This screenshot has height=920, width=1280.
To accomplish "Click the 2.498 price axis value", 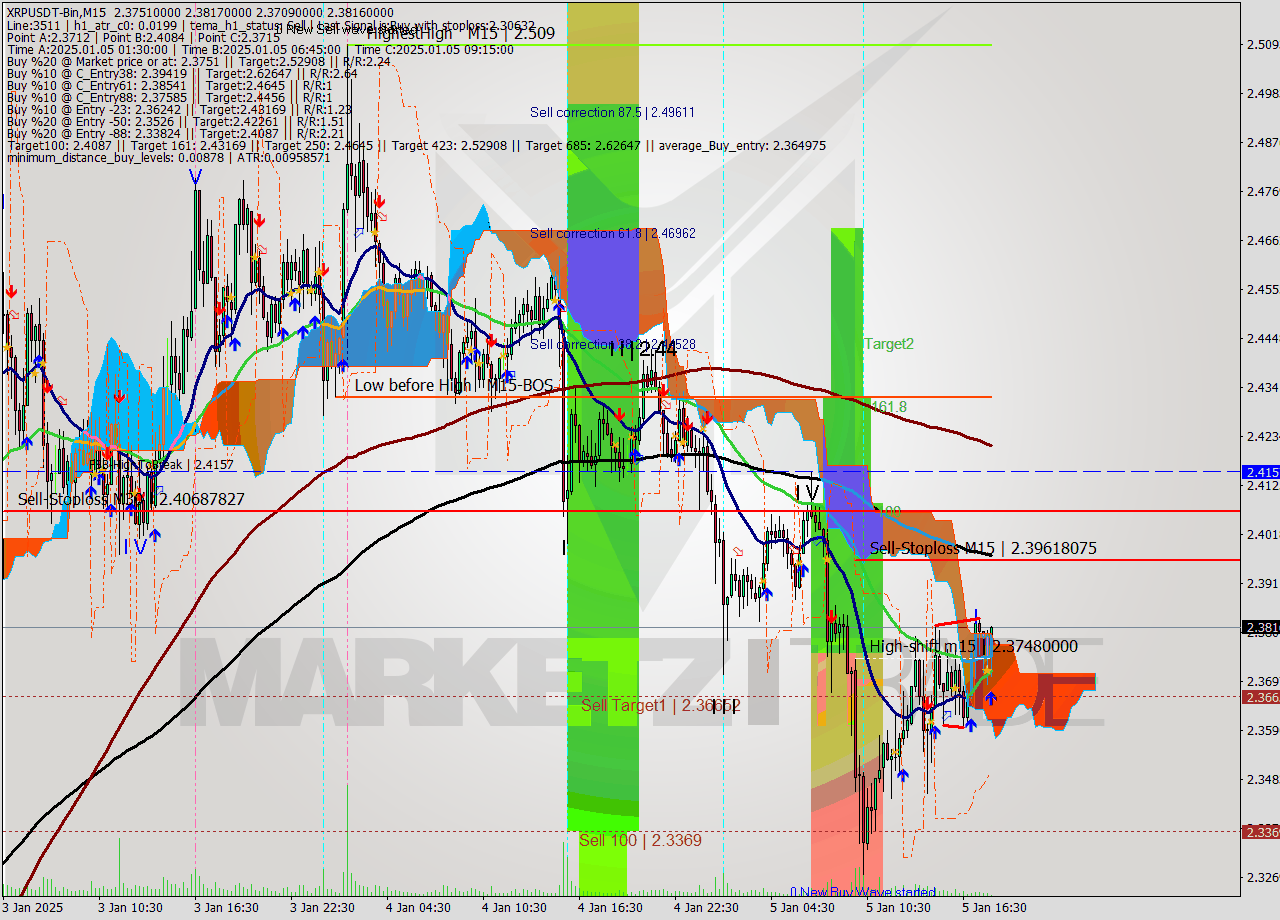I will [x=1261, y=93].
